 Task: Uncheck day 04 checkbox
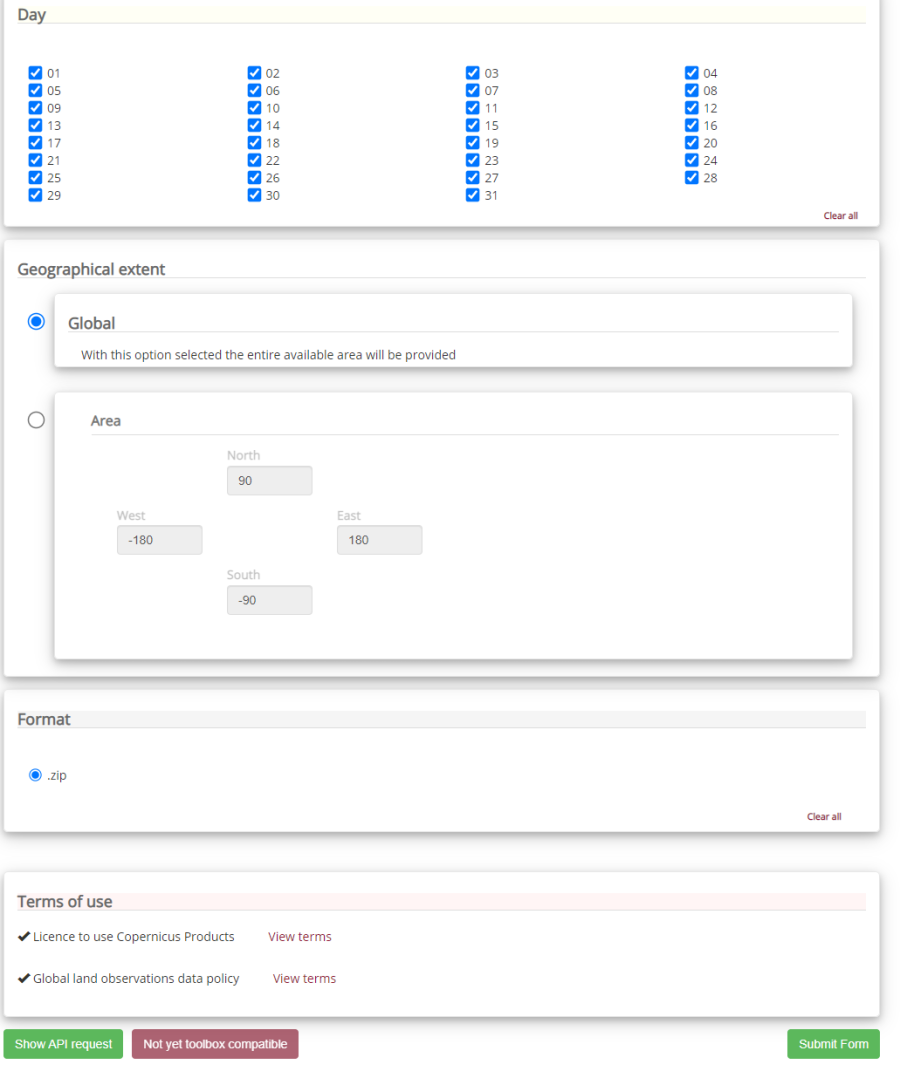click(x=692, y=73)
